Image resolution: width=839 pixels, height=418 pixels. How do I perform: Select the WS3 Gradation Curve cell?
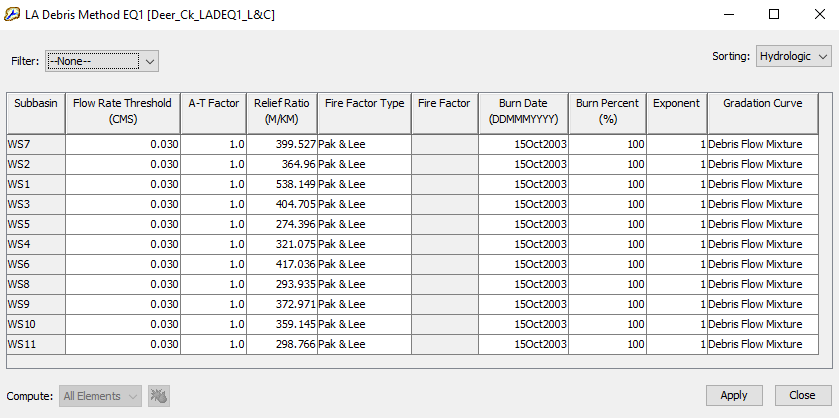click(x=762, y=204)
